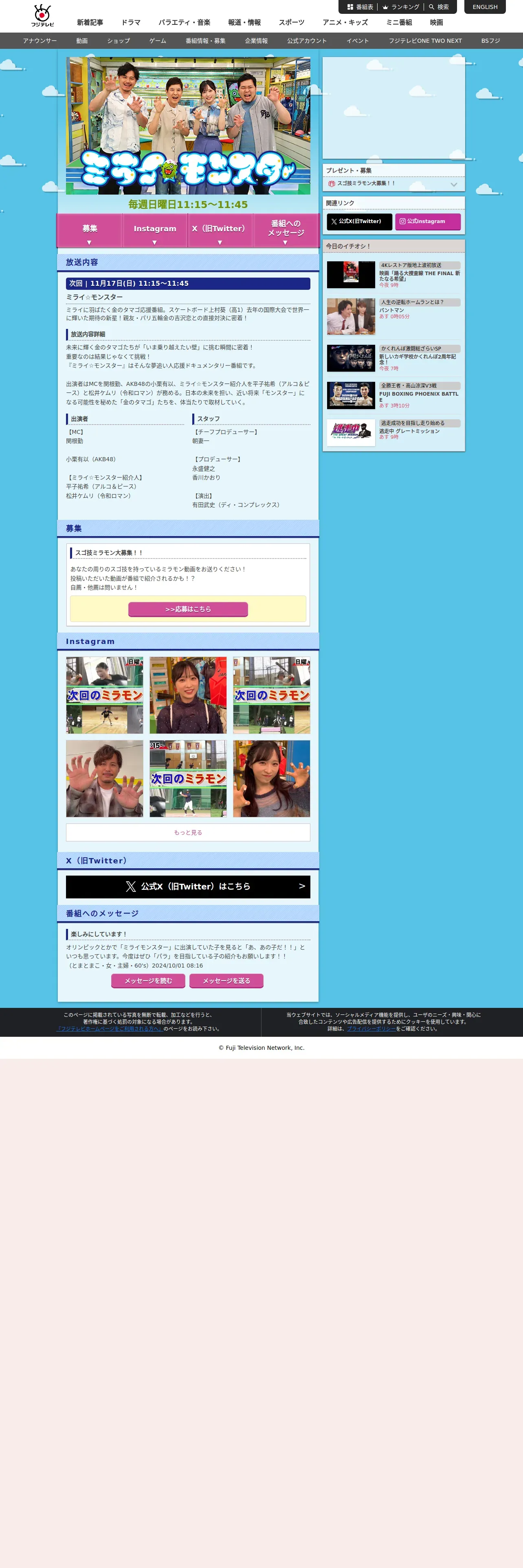523x1568 pixels.
Task: Open the プライバシーポリシー link
Action: click(371, 1029)
